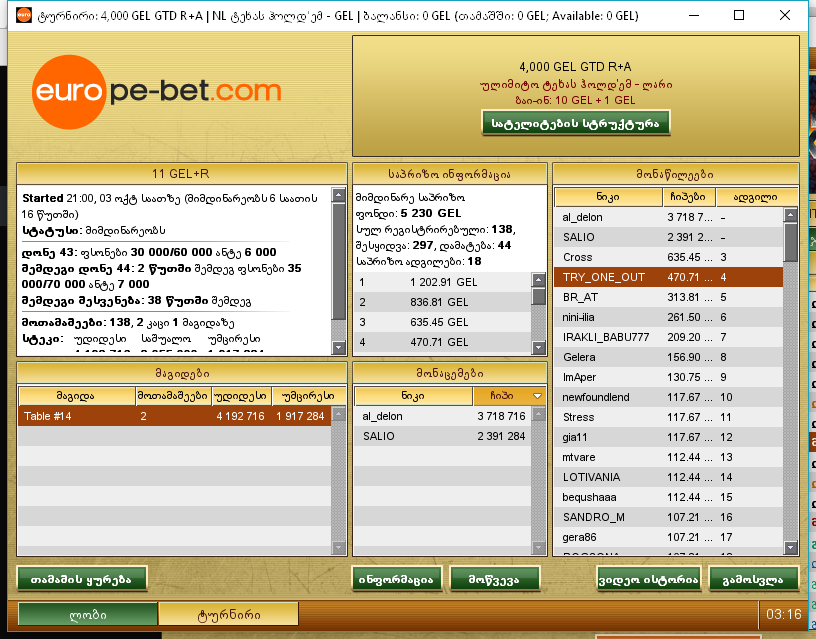Select the bequshaaa participant row

[x=669, y=497]
